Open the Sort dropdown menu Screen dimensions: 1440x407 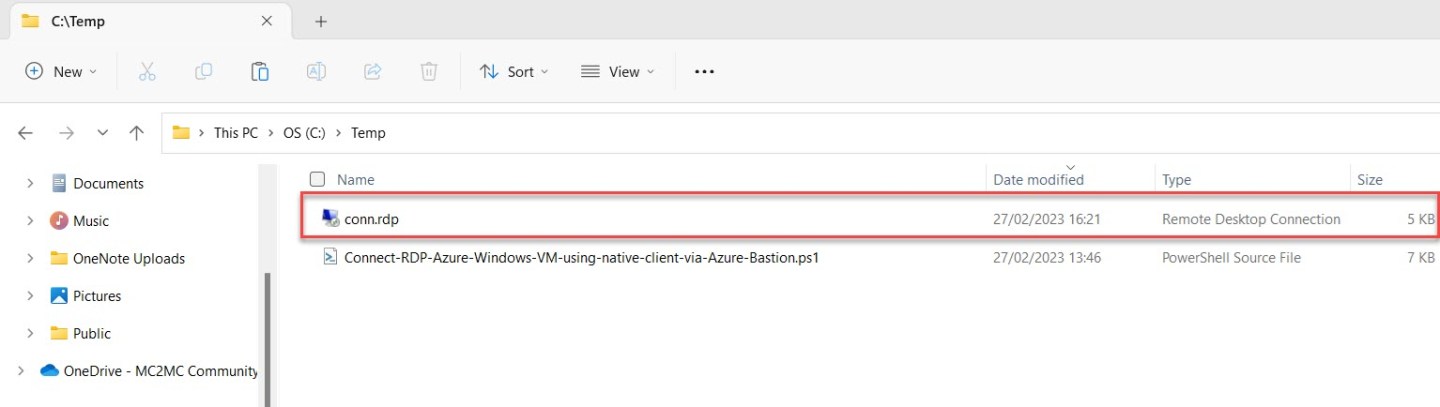coord(514,71)
